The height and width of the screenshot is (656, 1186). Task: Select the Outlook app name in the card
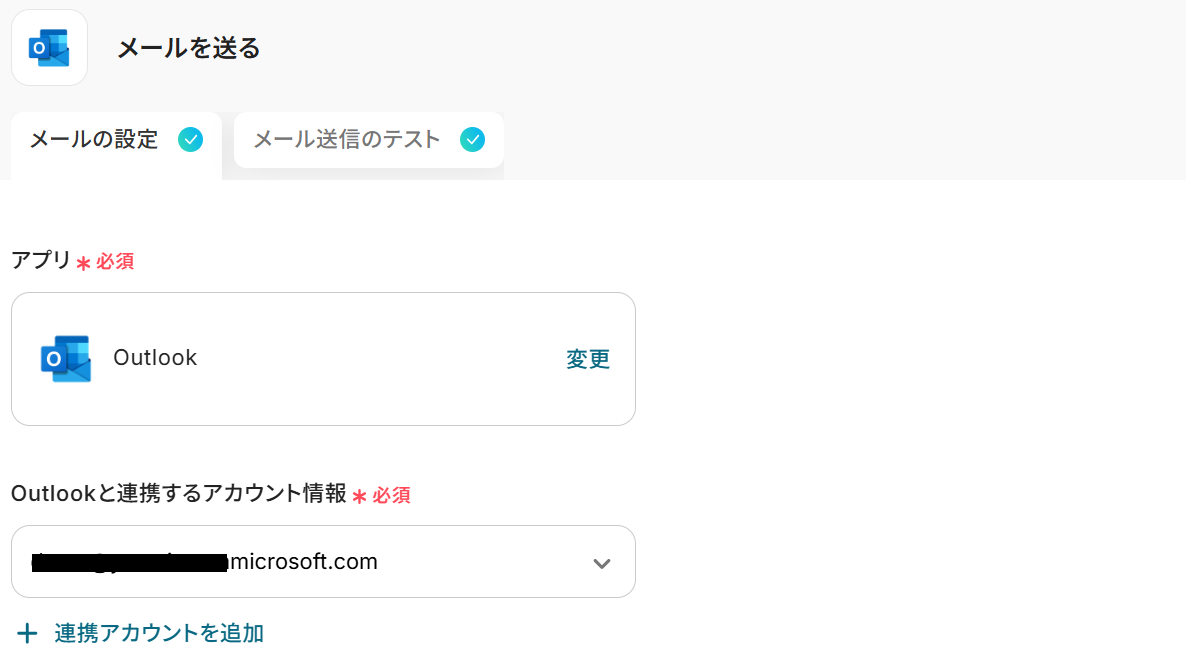[155, 358]
